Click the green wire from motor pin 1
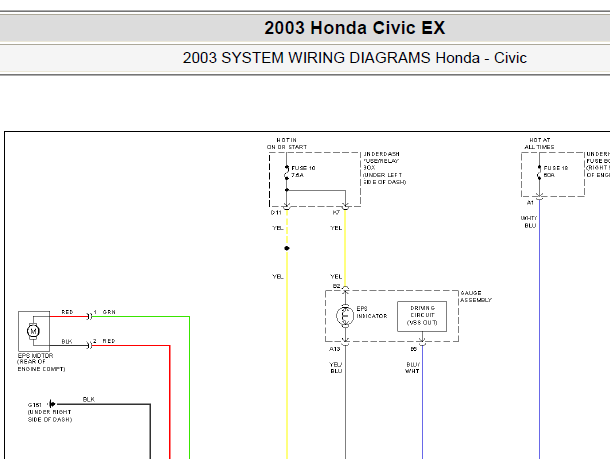The width and height of the screenshot is (610, 459). pyautogui.click(x=189, y=387)
